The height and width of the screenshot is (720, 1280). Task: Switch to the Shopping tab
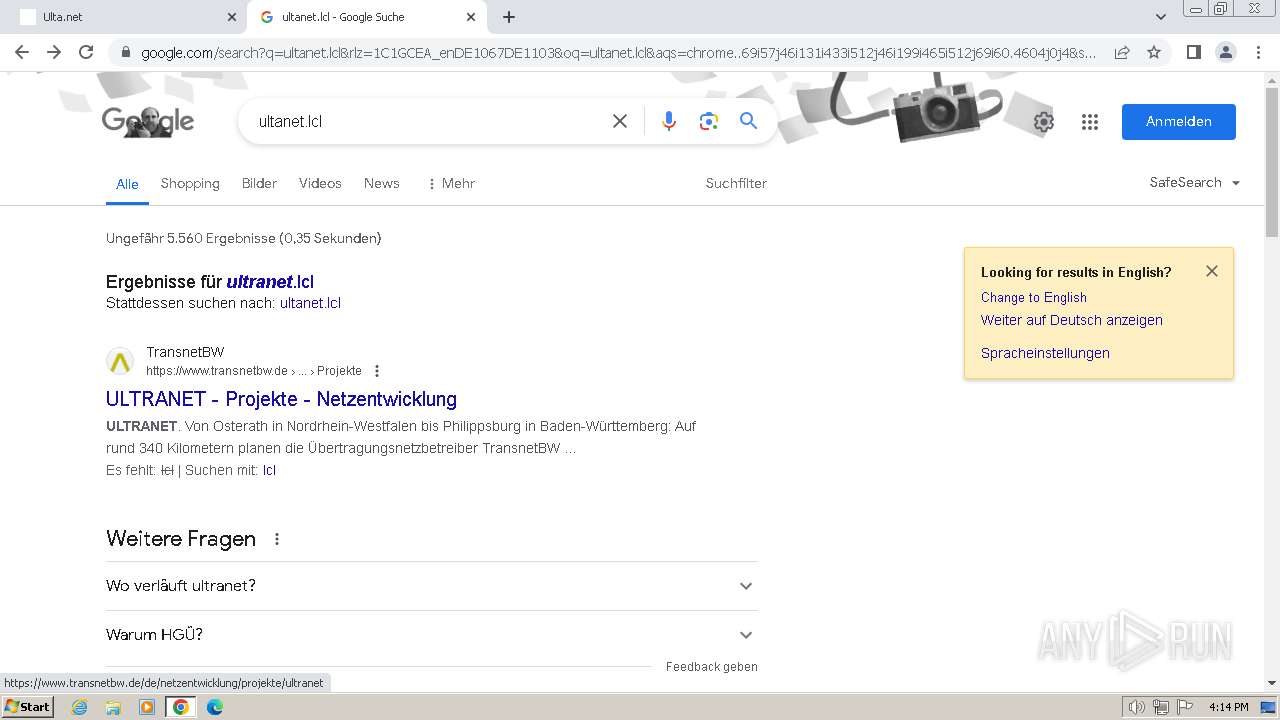coord(190,183)
